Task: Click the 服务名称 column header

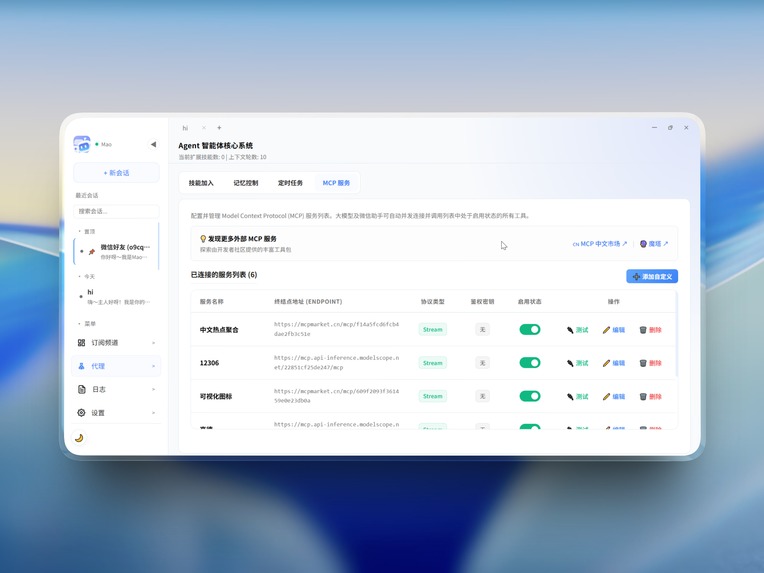Action: (211, 302)
